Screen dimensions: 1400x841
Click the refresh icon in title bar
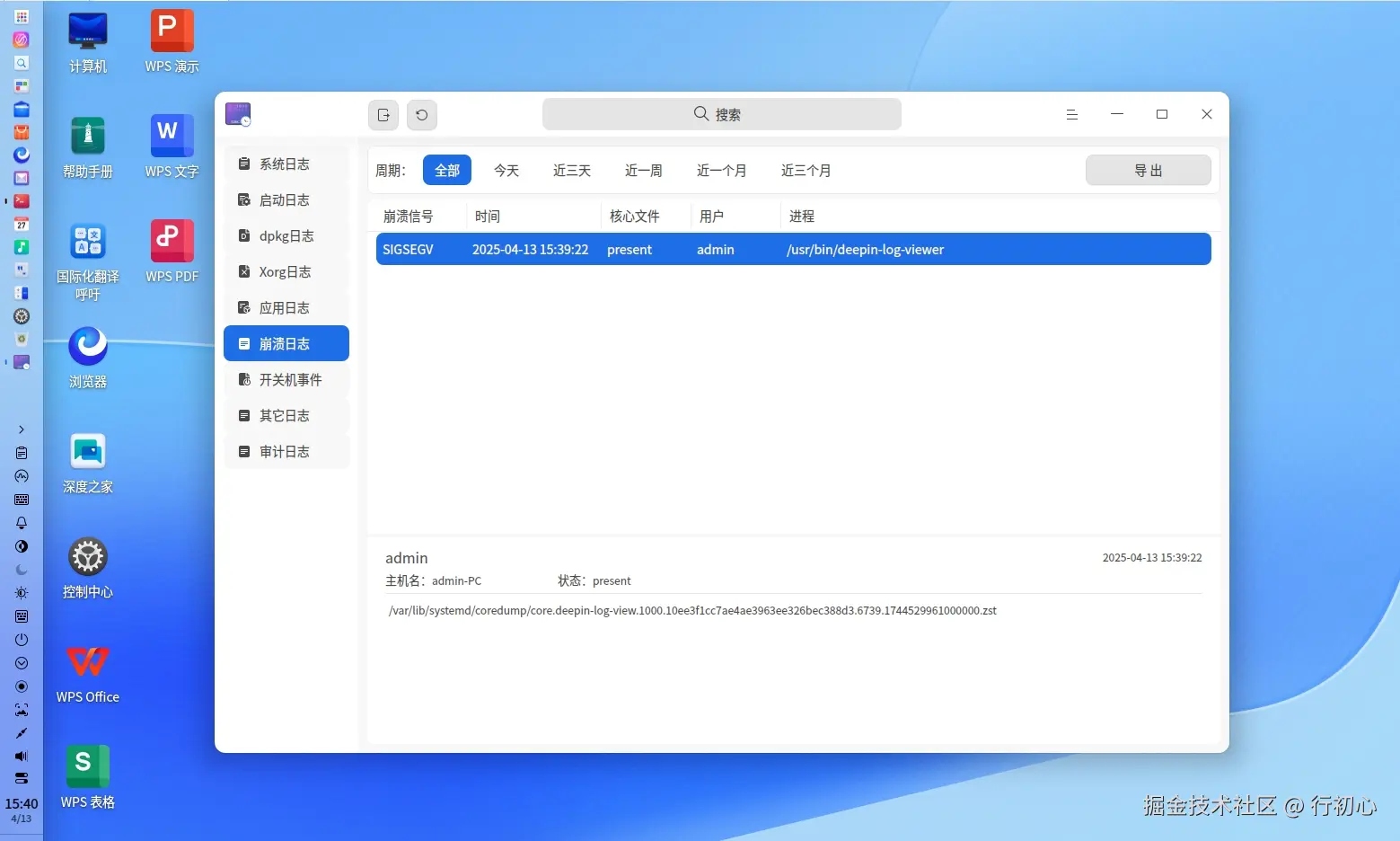pyautogui.click(x=421, y=115)
